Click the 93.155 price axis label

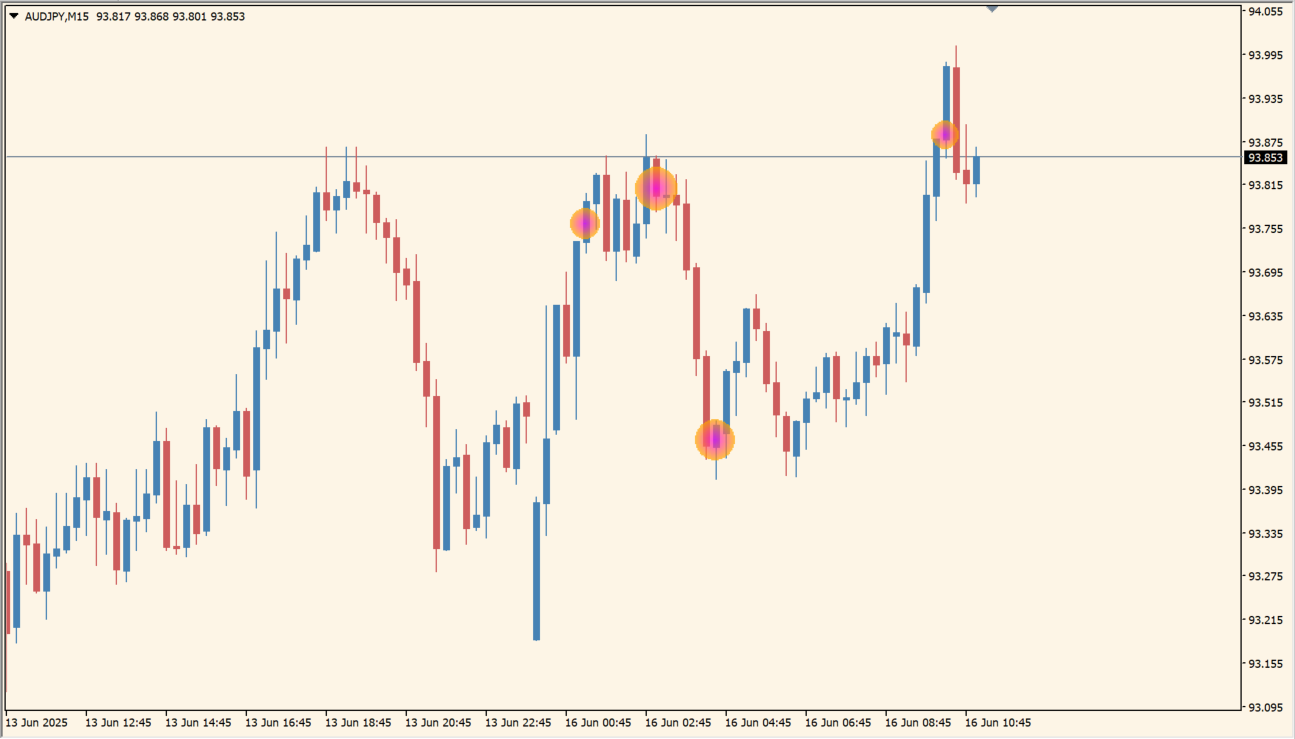click(x=1265, y=664)
